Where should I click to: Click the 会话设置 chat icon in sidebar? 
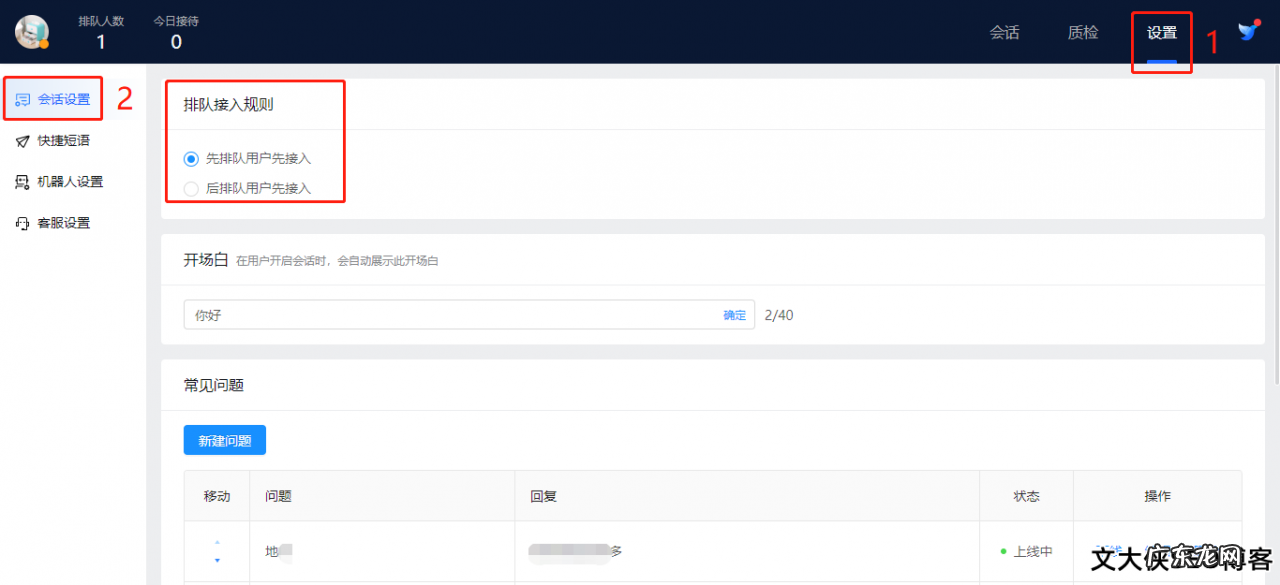point(23,99)
